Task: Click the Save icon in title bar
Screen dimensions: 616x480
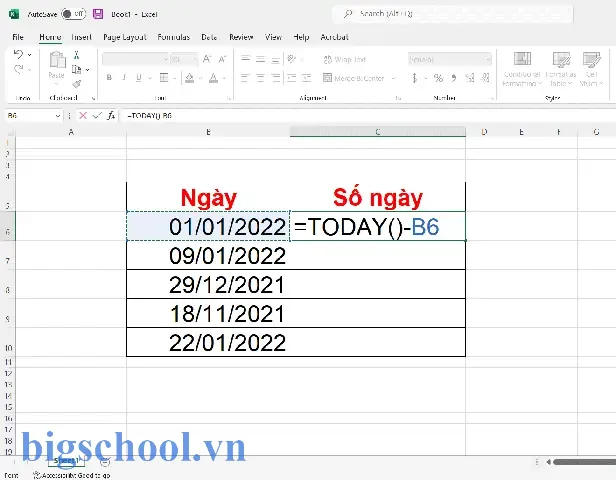Action: point(98,14)
